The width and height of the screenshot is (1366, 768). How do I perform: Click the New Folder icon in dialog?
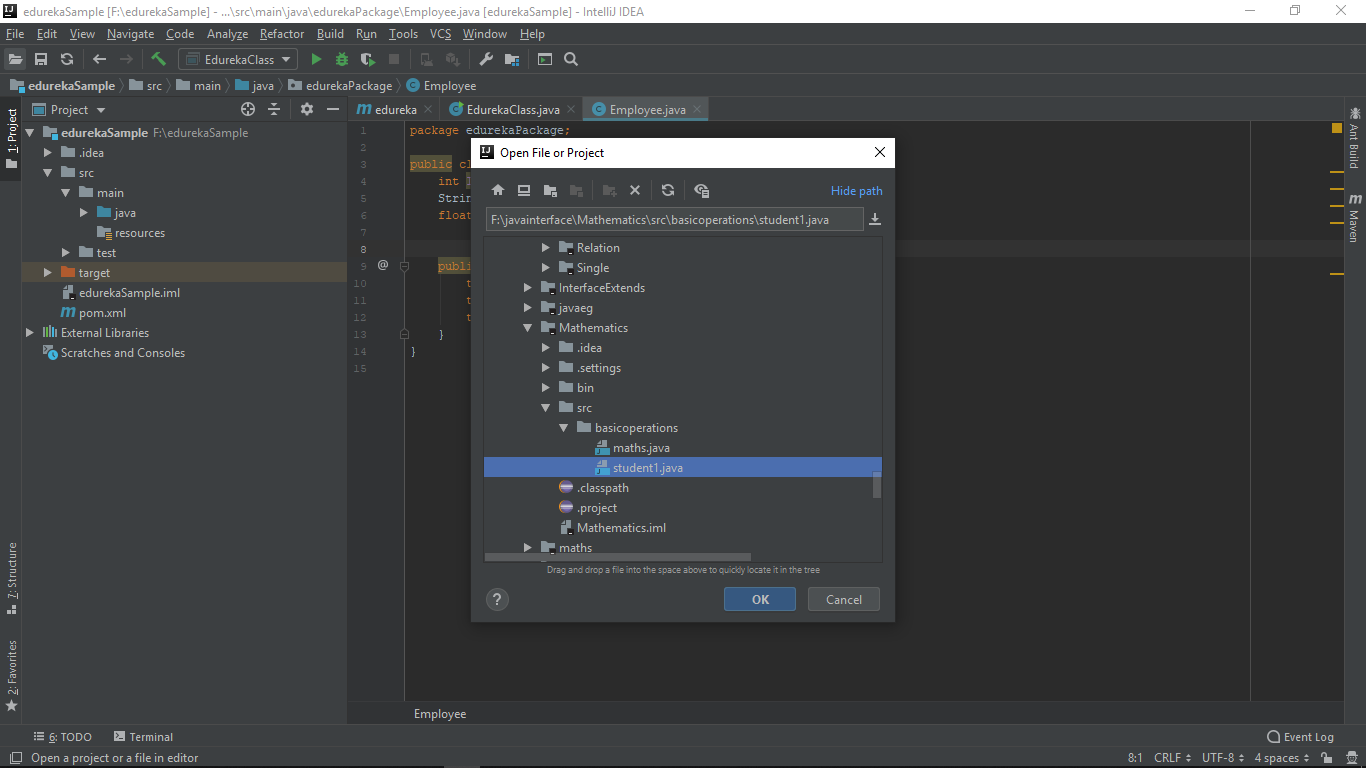point(610,190)
